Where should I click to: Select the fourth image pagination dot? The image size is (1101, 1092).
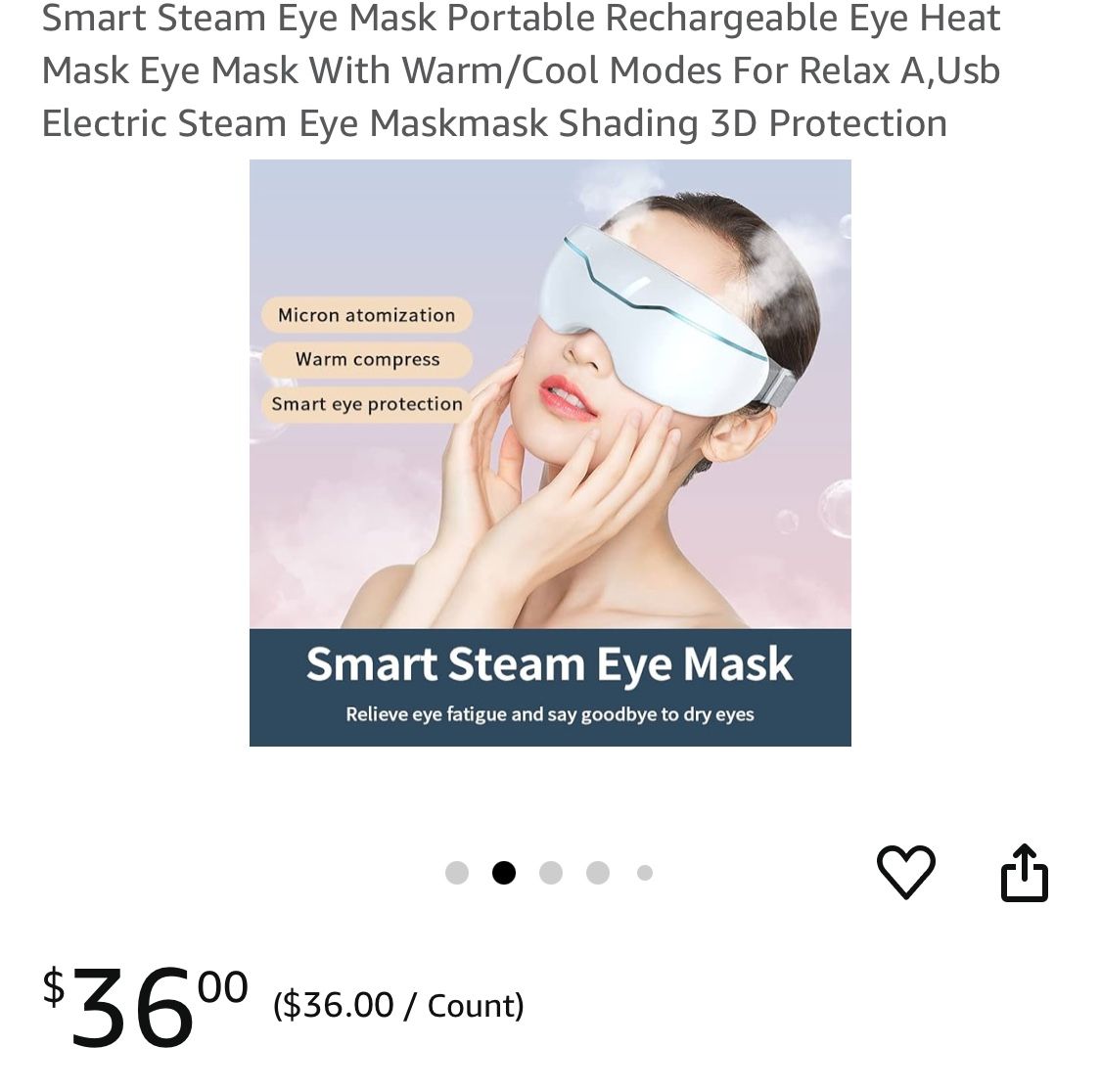point(598,872)
